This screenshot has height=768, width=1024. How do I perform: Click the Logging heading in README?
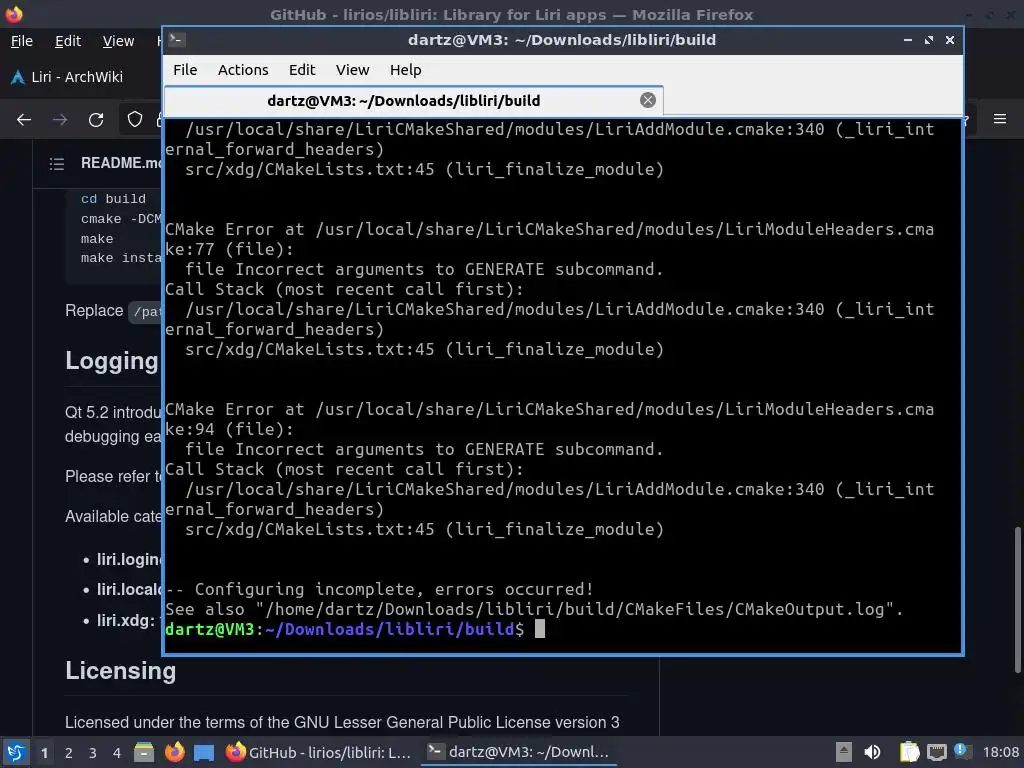tap(112, 360)
